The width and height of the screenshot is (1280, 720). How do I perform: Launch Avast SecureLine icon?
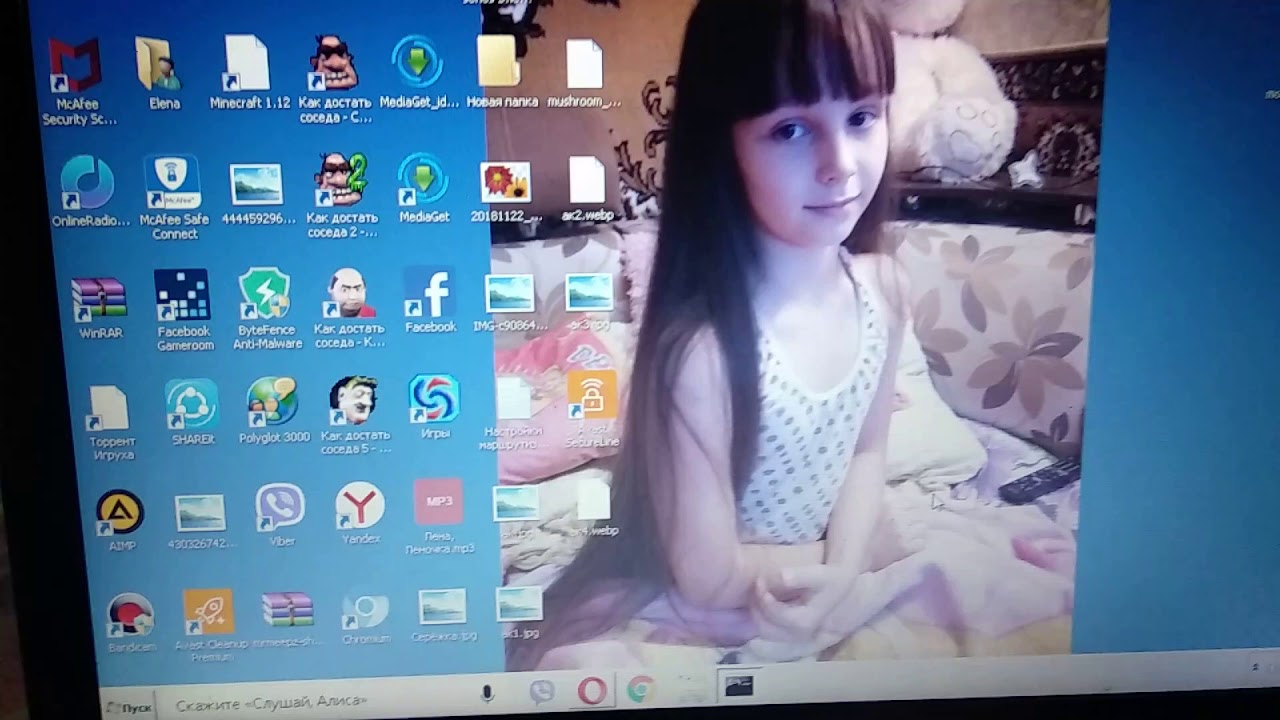click(x=592, y=396)
